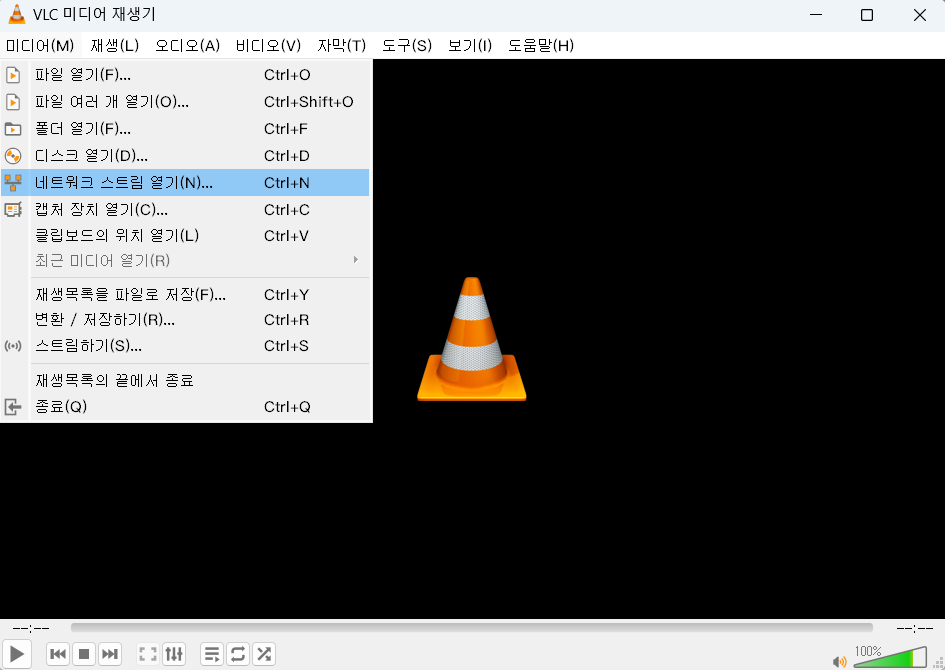
Task: Open the 도구 menu
Action: point(405,45)
